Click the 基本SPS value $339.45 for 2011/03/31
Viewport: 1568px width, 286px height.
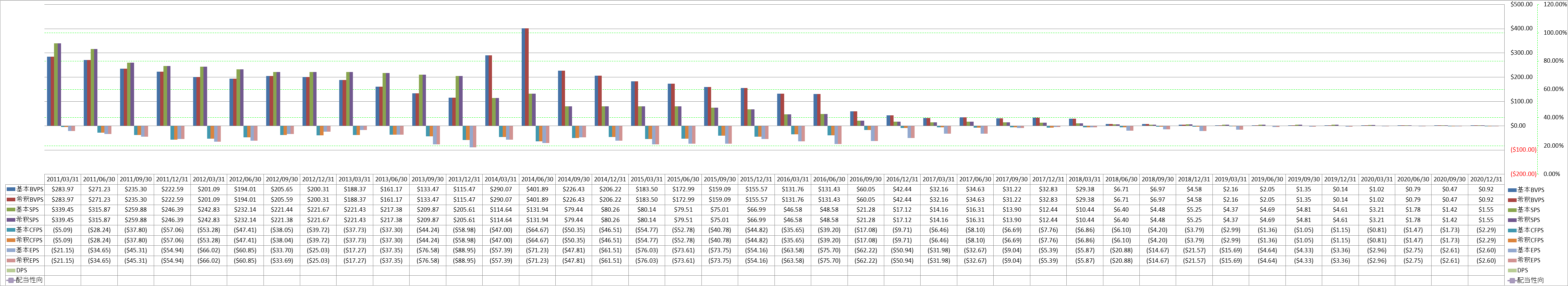tap(63, 209)
